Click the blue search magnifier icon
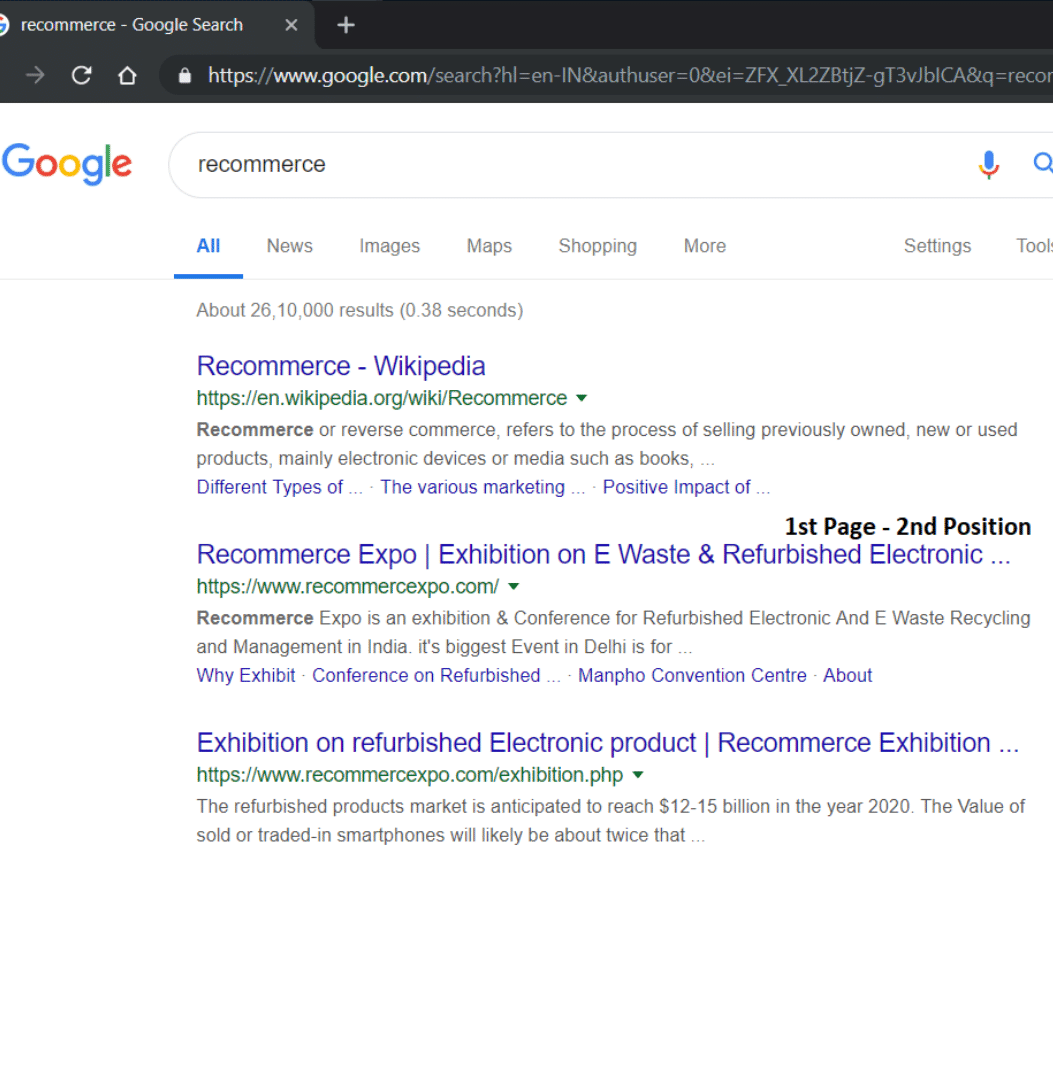The width and height of the screenshot is (1053, 1075). 1043,163
